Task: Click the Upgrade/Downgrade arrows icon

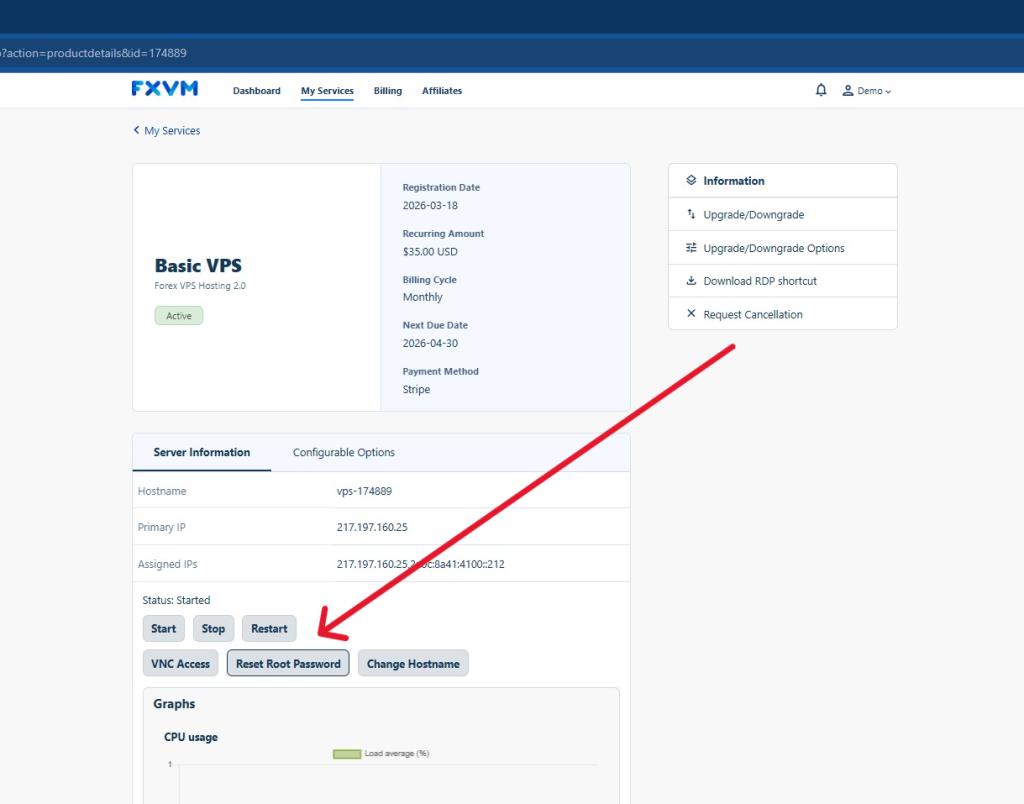Action: pos(690,214)
